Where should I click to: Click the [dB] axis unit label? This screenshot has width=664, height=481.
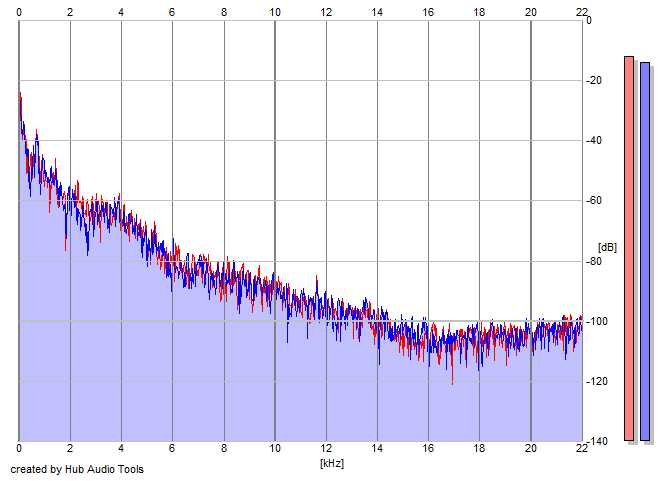pyautogui.click(x=607, y=247)
